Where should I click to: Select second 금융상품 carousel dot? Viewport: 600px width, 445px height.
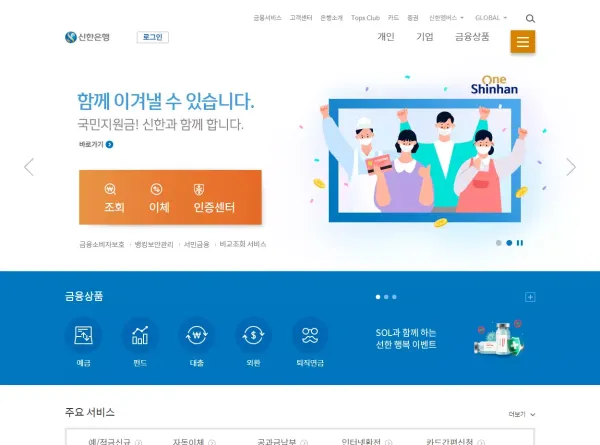tap(386, 297)
